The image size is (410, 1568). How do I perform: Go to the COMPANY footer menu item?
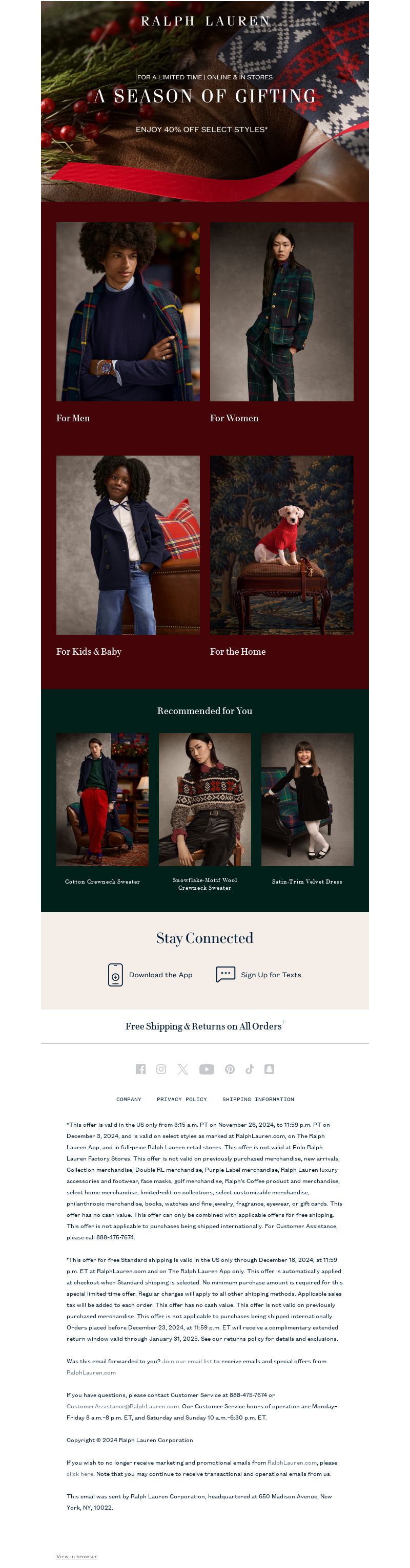[129, 1099]
